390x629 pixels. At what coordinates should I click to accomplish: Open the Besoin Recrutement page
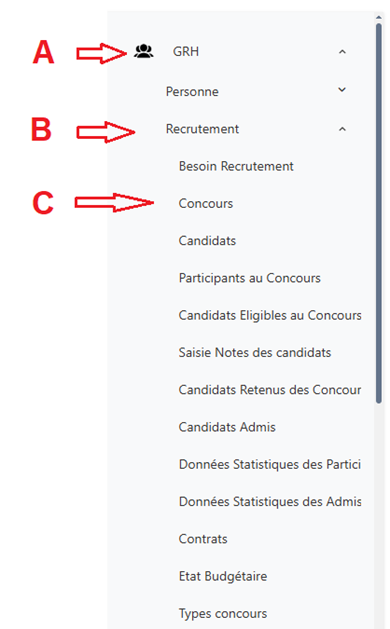coord(236,166)
